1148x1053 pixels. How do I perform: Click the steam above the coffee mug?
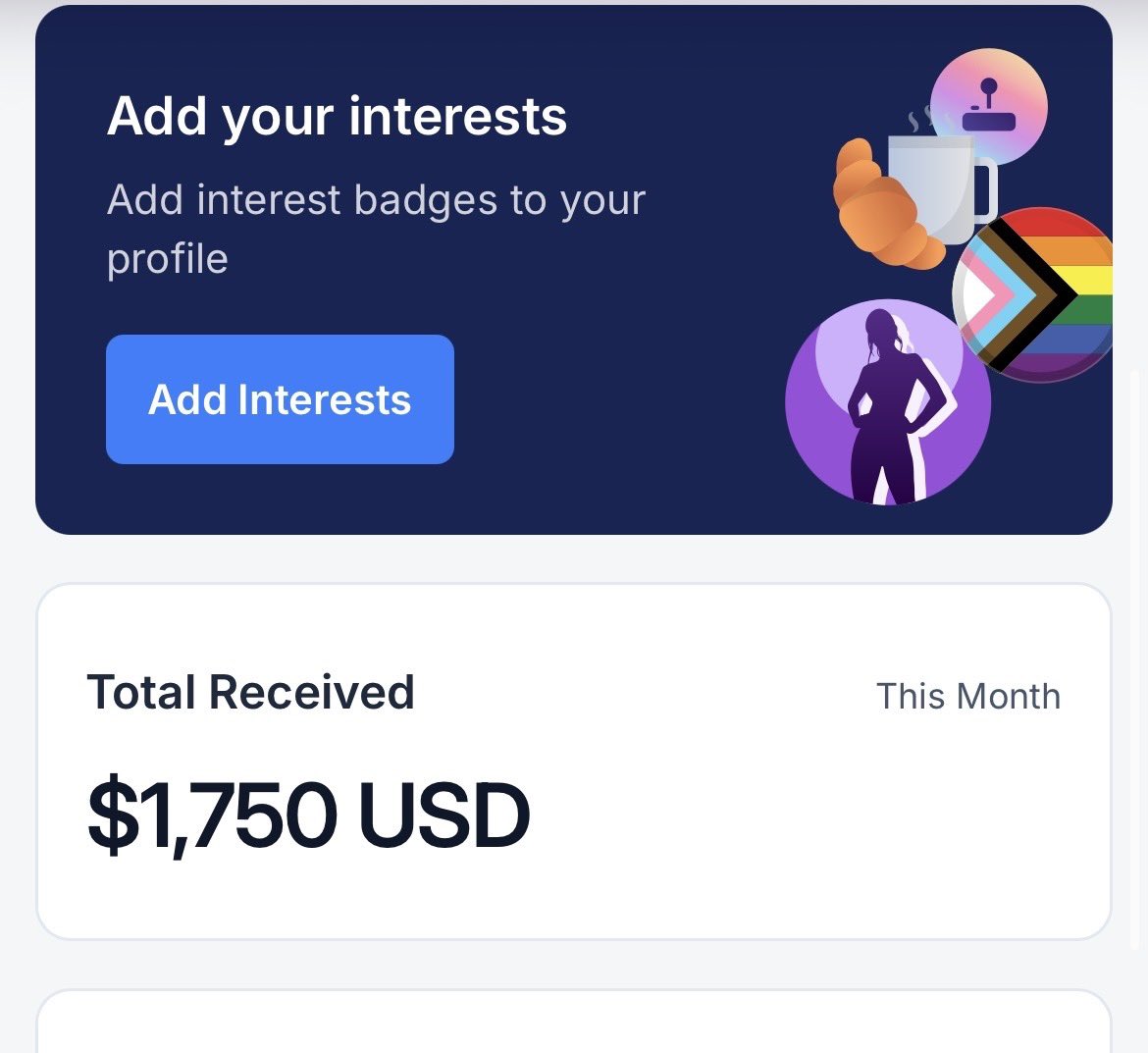(920, 120)
